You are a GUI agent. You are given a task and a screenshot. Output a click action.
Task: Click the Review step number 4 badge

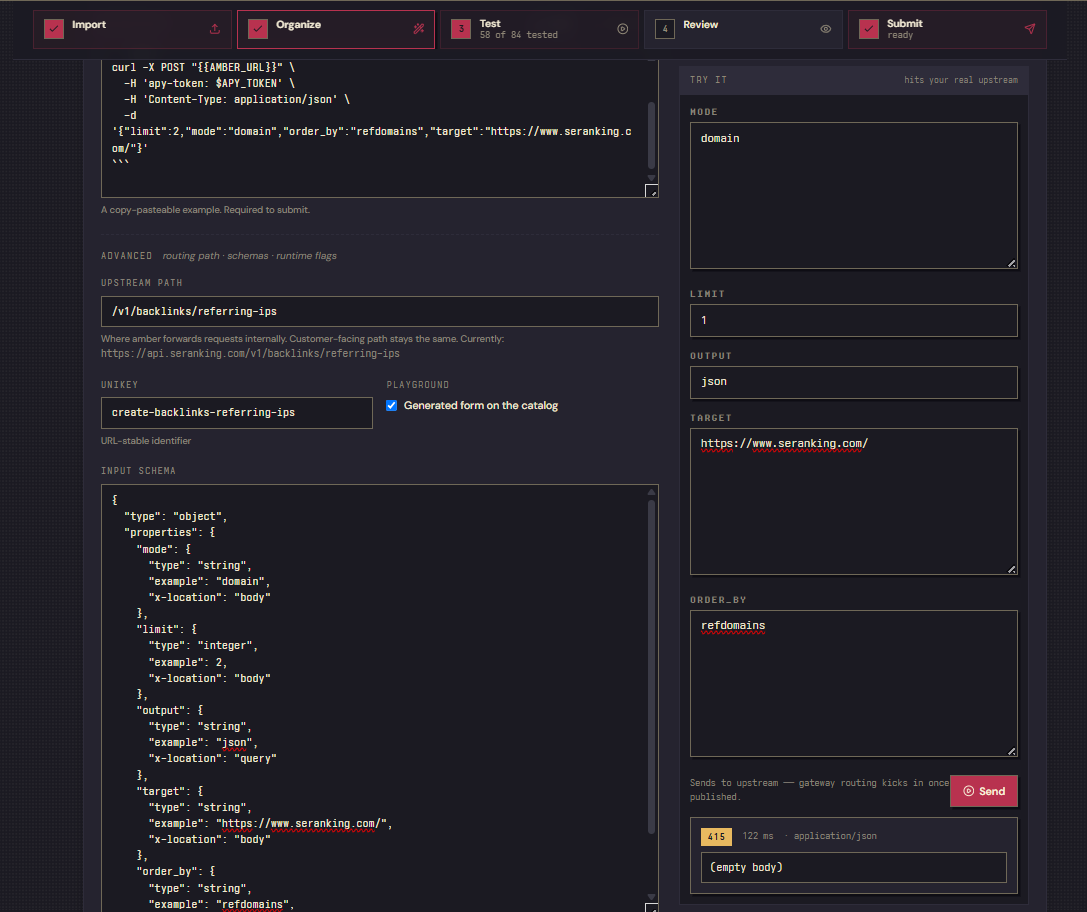coord(665,29)
